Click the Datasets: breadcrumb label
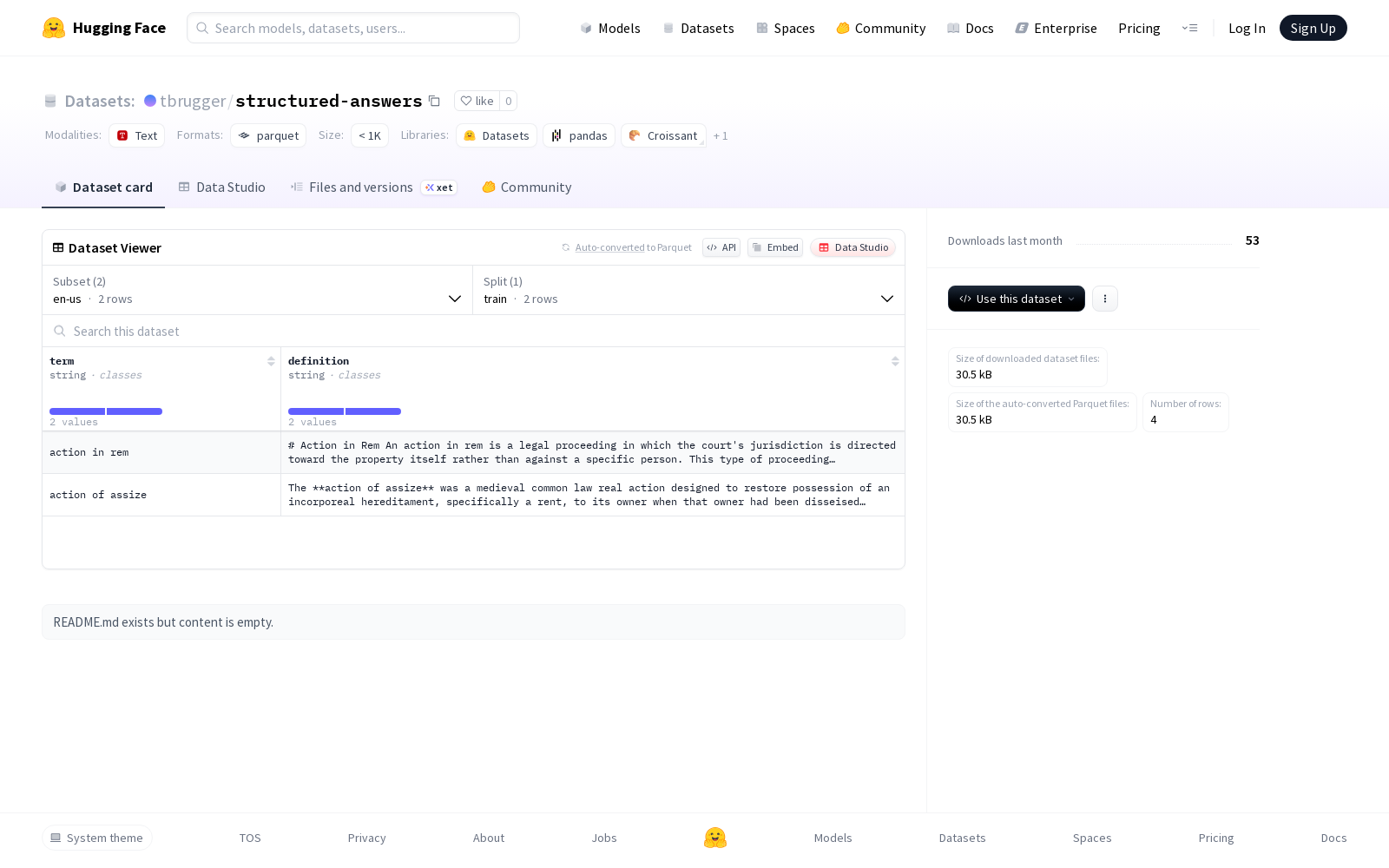This screenshot has height=868, width=1389. coord(100,101)
